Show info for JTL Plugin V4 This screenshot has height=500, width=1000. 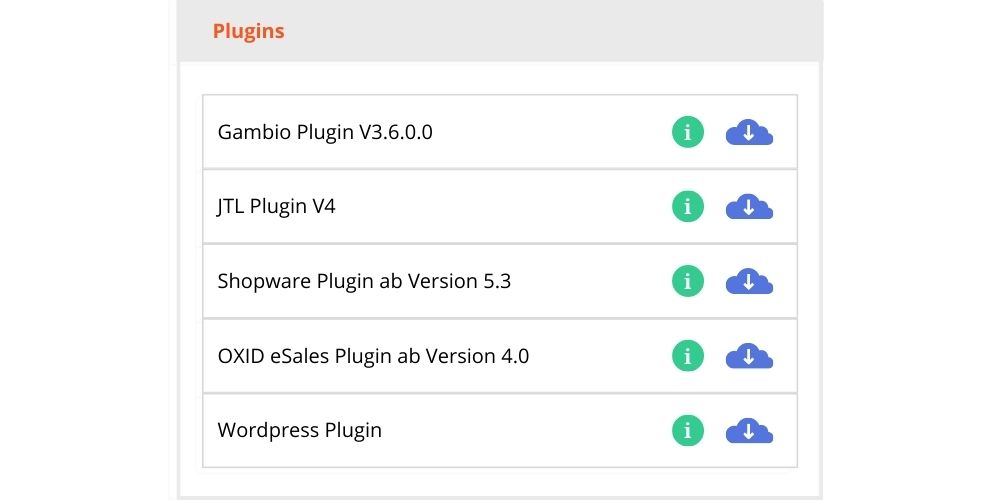pyautogui.click(x=687, y=207)
